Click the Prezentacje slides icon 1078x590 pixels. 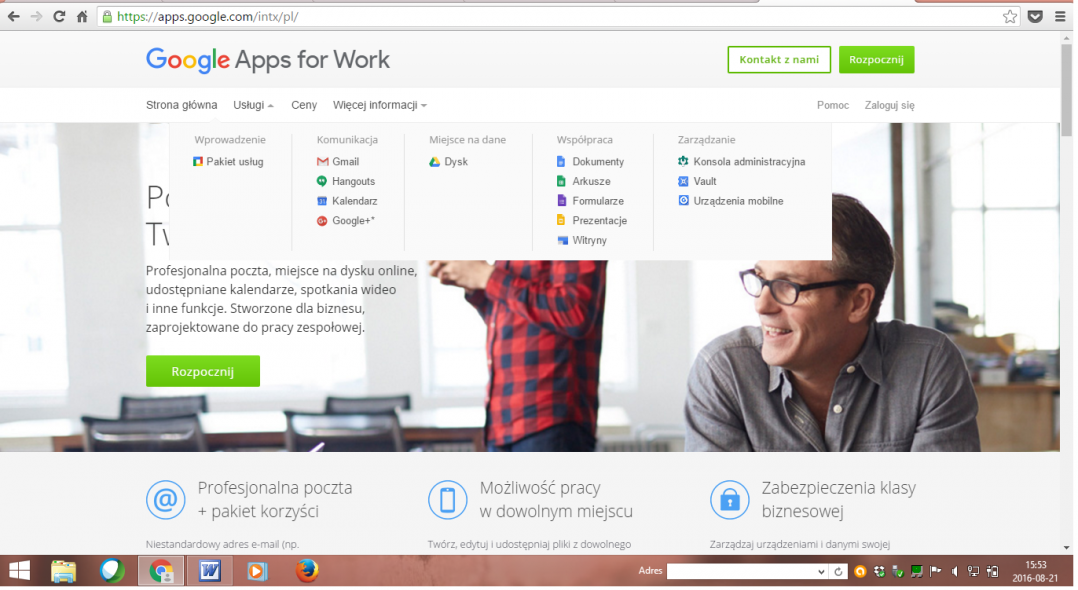click(561, 220)
